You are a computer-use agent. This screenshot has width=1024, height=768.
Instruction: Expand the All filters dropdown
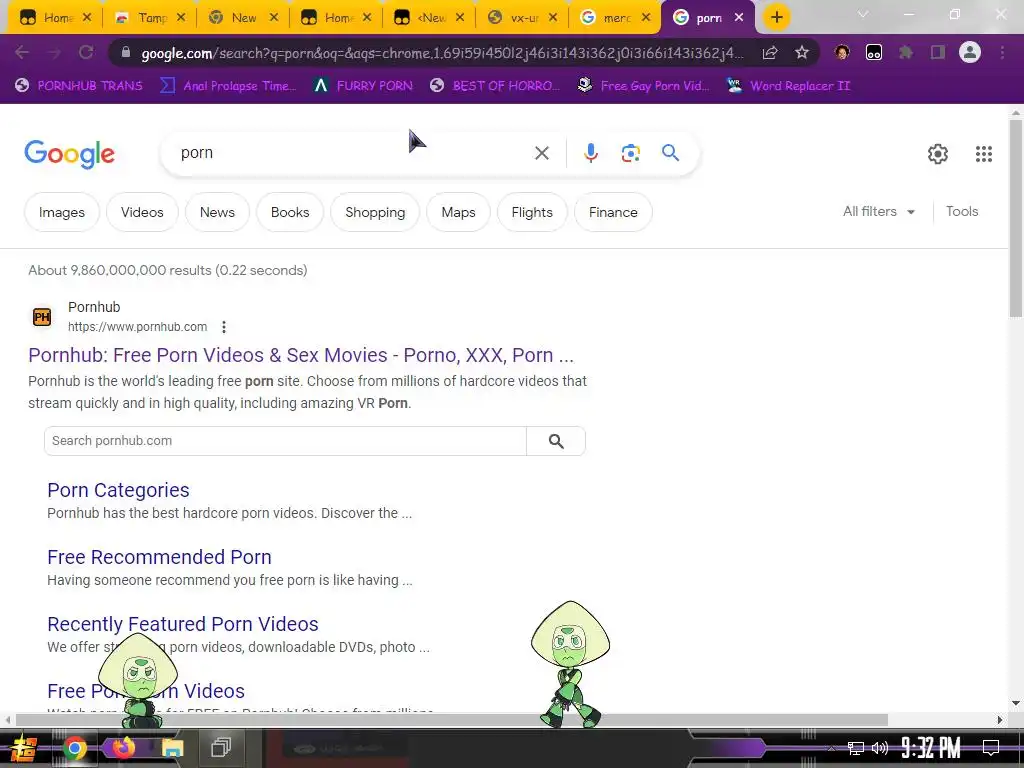[x=878, y=212]
